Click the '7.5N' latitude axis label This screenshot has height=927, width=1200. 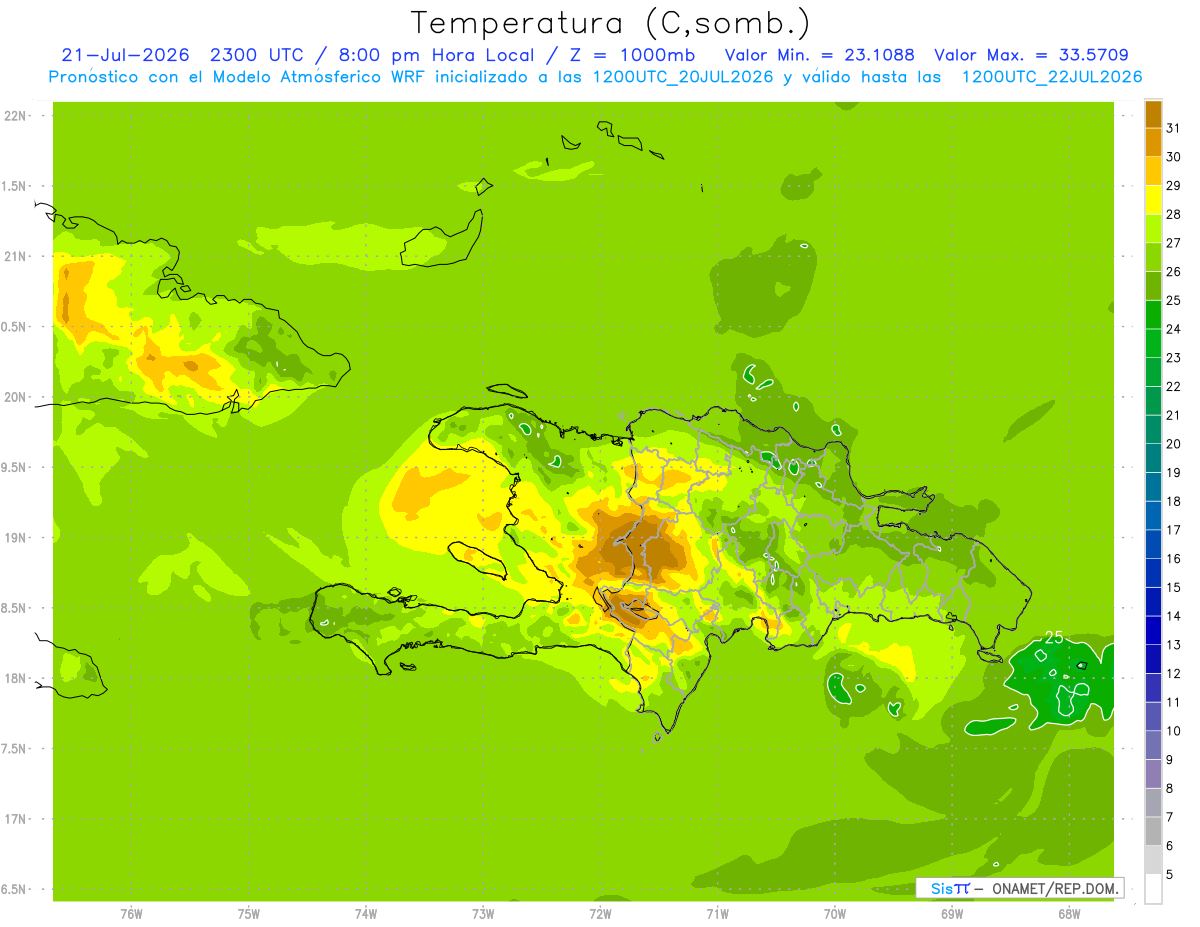coord(14,749)
